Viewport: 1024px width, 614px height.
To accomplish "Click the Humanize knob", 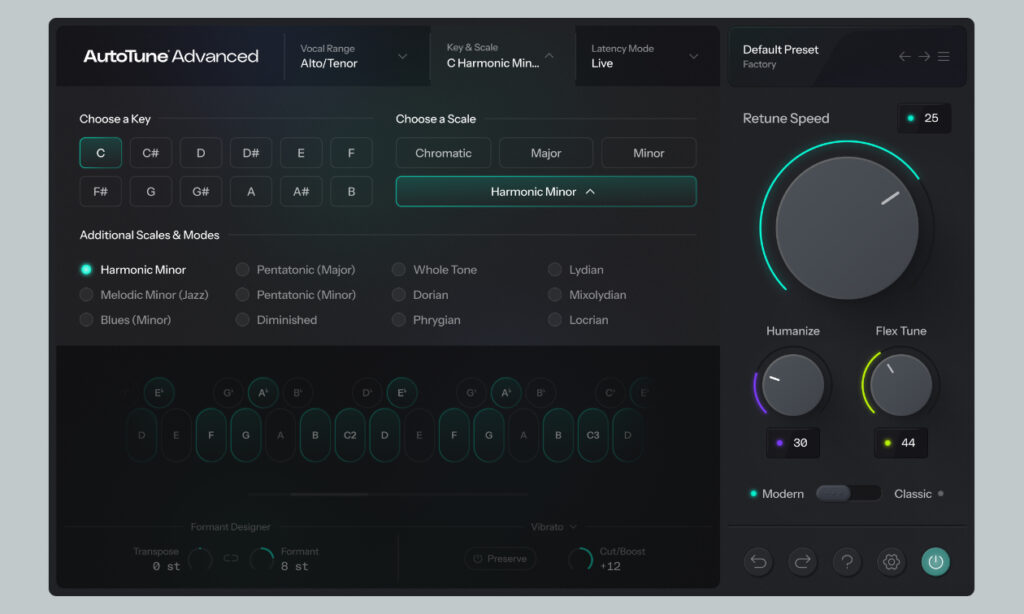I will [x=793, y=385].
